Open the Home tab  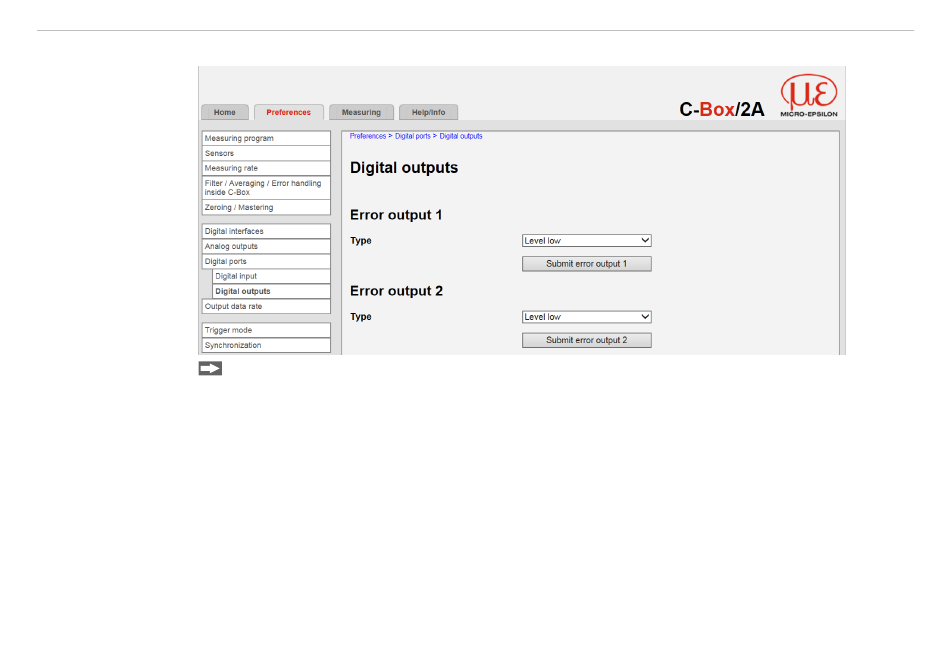[225, 112]
